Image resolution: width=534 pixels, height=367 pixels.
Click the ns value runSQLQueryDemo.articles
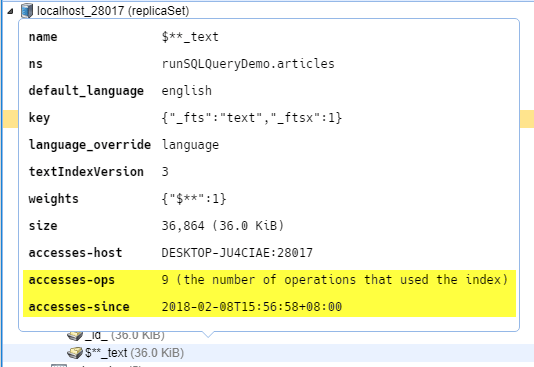pos(248,64)
